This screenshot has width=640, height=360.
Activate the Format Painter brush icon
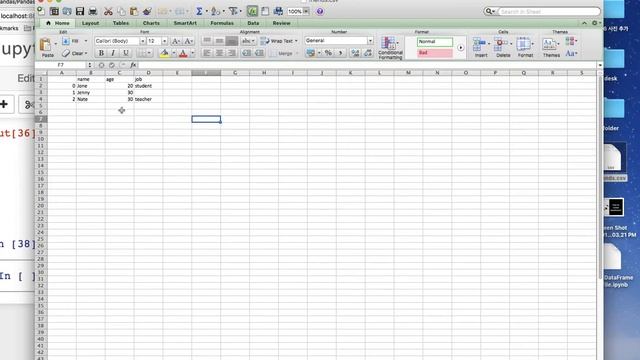pos(147,11)
